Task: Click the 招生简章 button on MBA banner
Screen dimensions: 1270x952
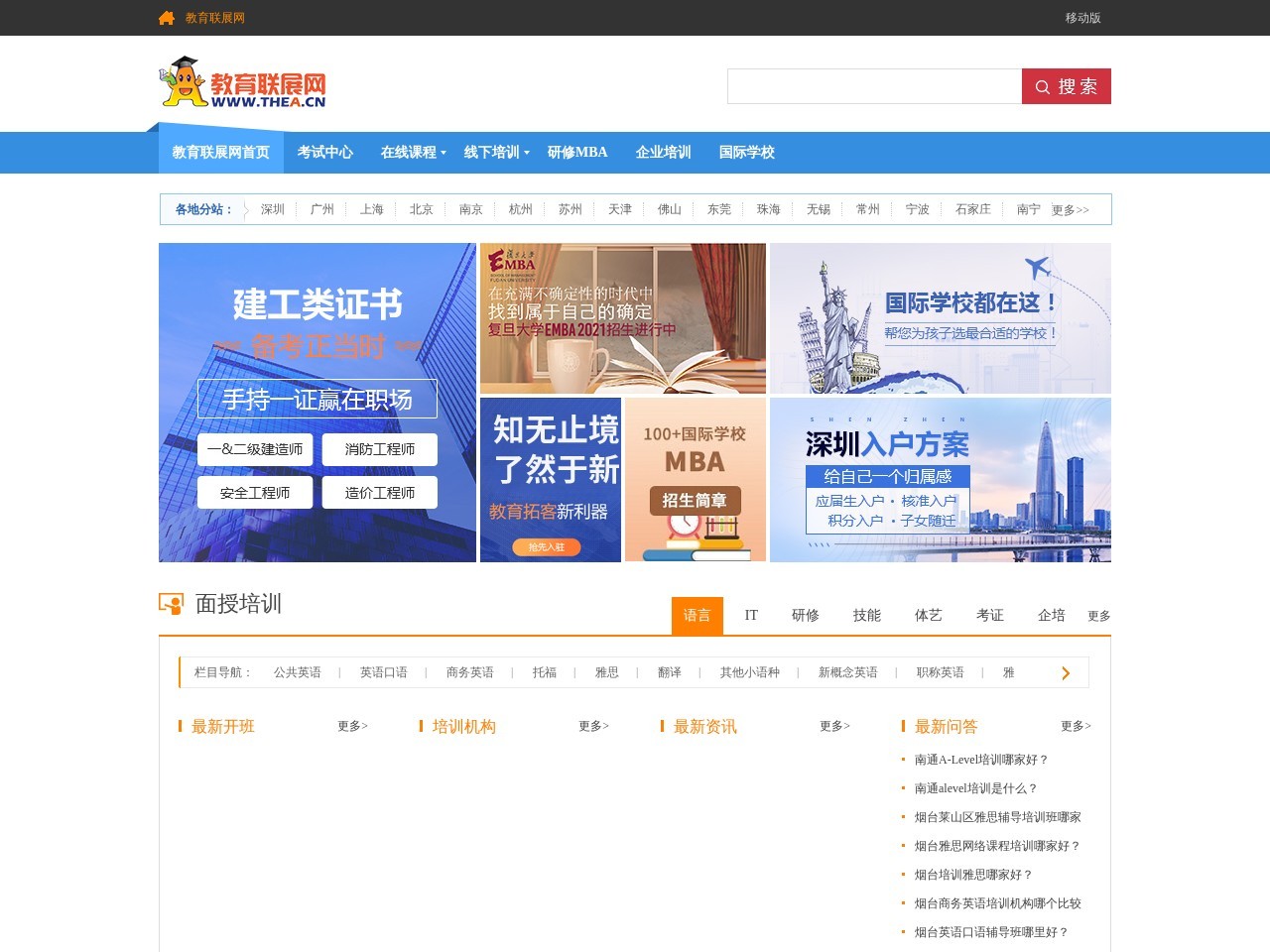Action: click(696, 501)
